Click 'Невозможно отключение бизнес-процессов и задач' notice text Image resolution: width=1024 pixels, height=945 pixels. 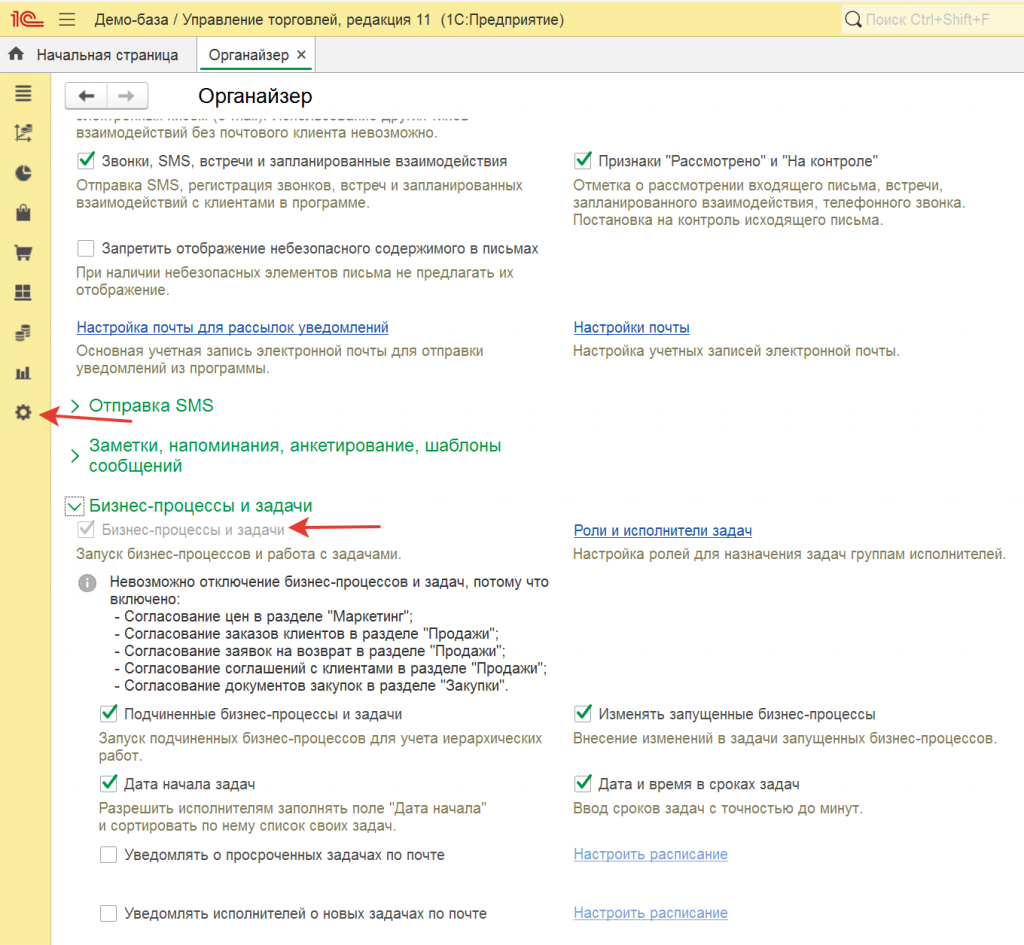click(x=329, y=590)
